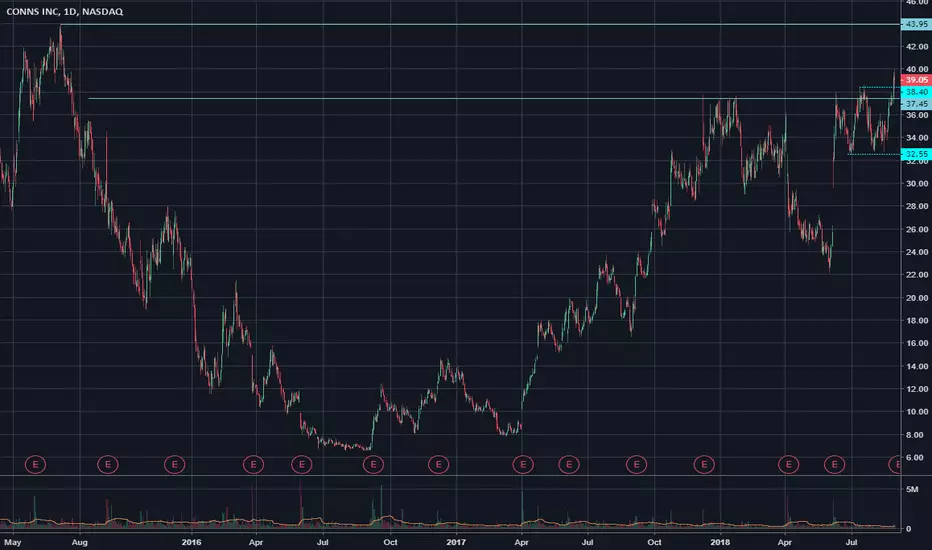Click the first earnings E marker after May

click(x=36, y=464)
